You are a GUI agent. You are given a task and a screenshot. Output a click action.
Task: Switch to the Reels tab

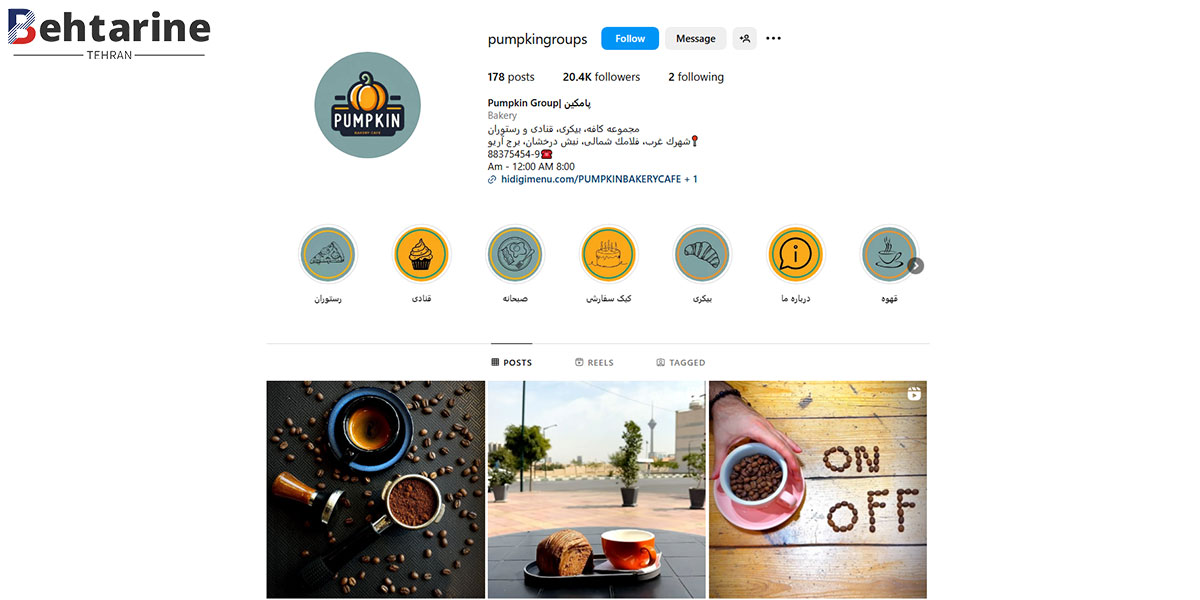pos(594,362)
